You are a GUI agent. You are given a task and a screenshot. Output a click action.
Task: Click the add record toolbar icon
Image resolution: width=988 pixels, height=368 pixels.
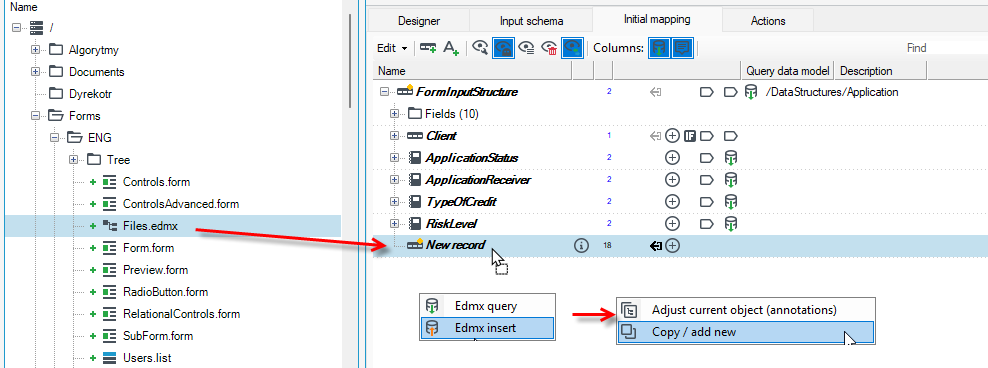pos(428,48)
